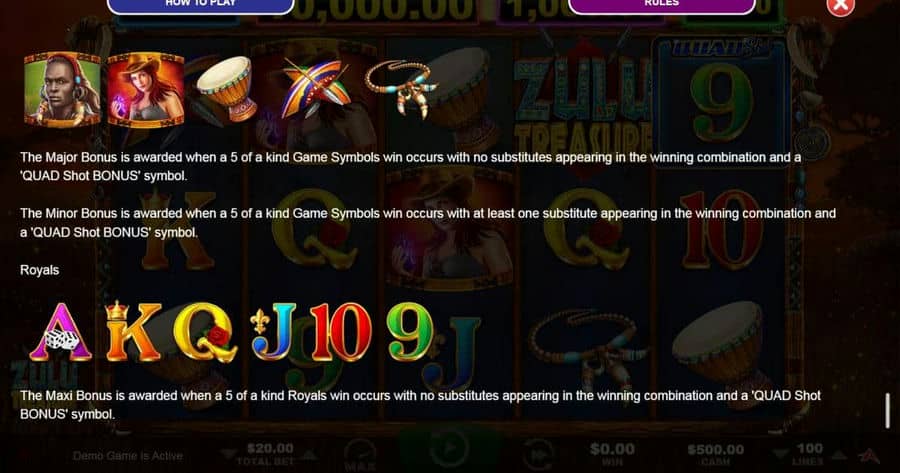Increase total bet with up arrow

point(309,455)
